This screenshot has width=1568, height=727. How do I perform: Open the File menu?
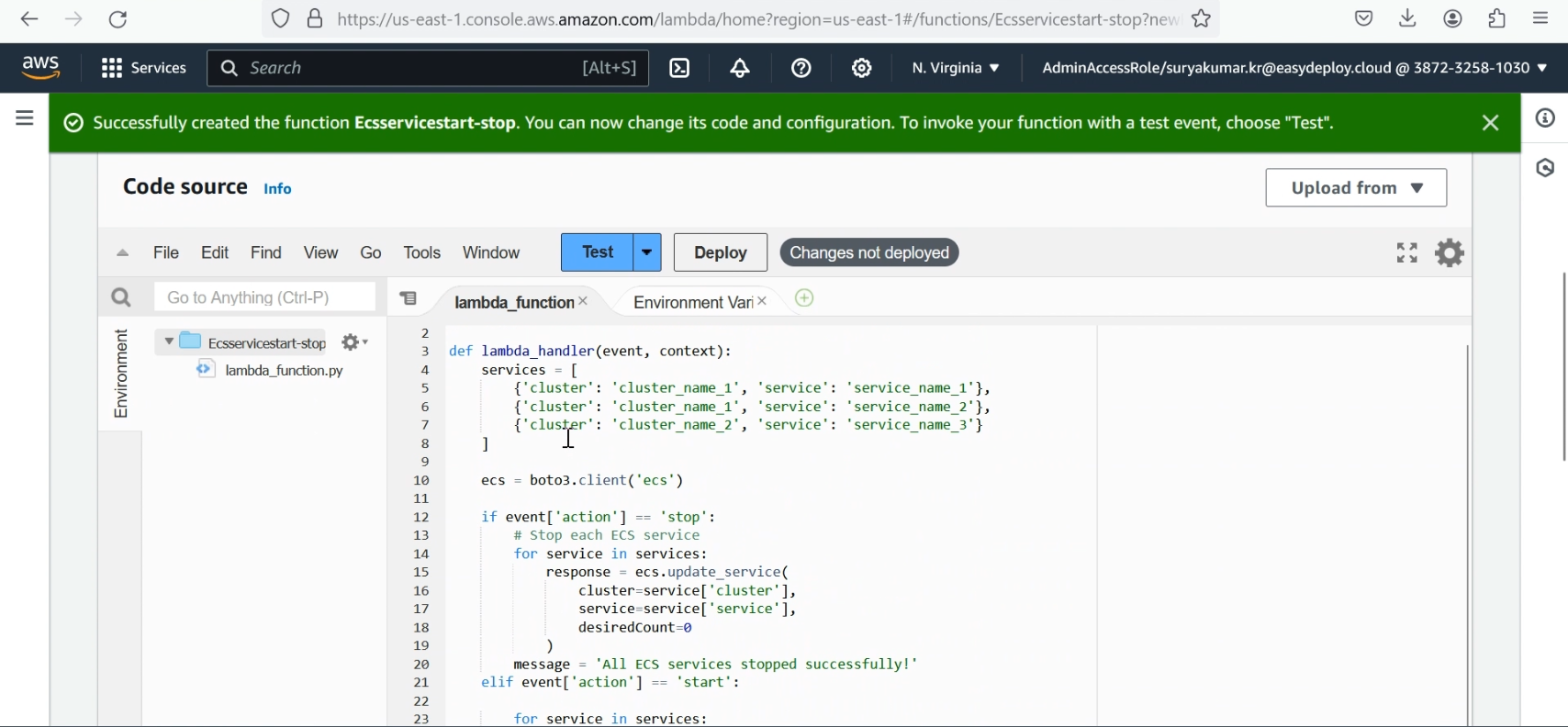(166, 253)
